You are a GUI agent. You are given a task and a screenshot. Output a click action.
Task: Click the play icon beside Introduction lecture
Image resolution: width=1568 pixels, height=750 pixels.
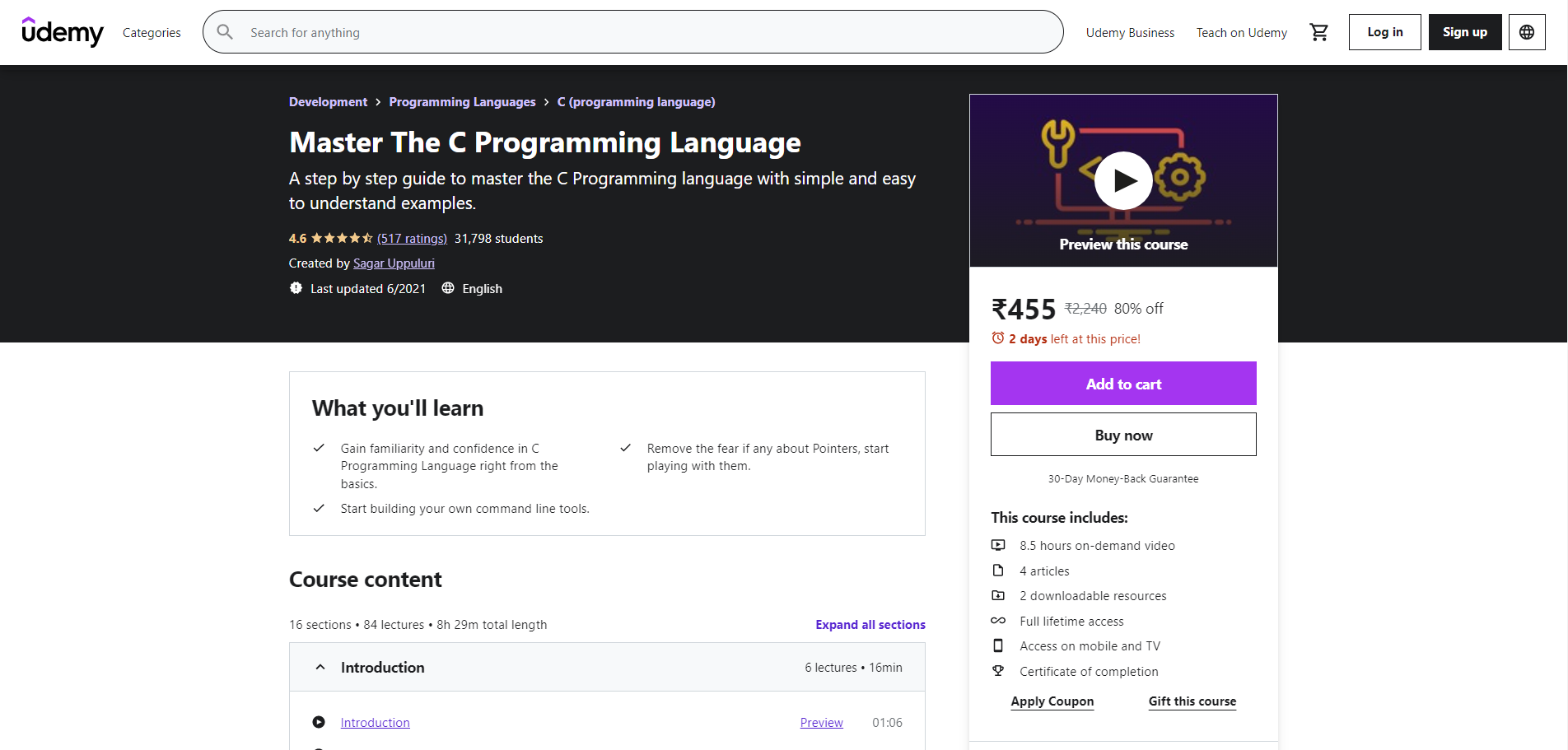point(319,722)
